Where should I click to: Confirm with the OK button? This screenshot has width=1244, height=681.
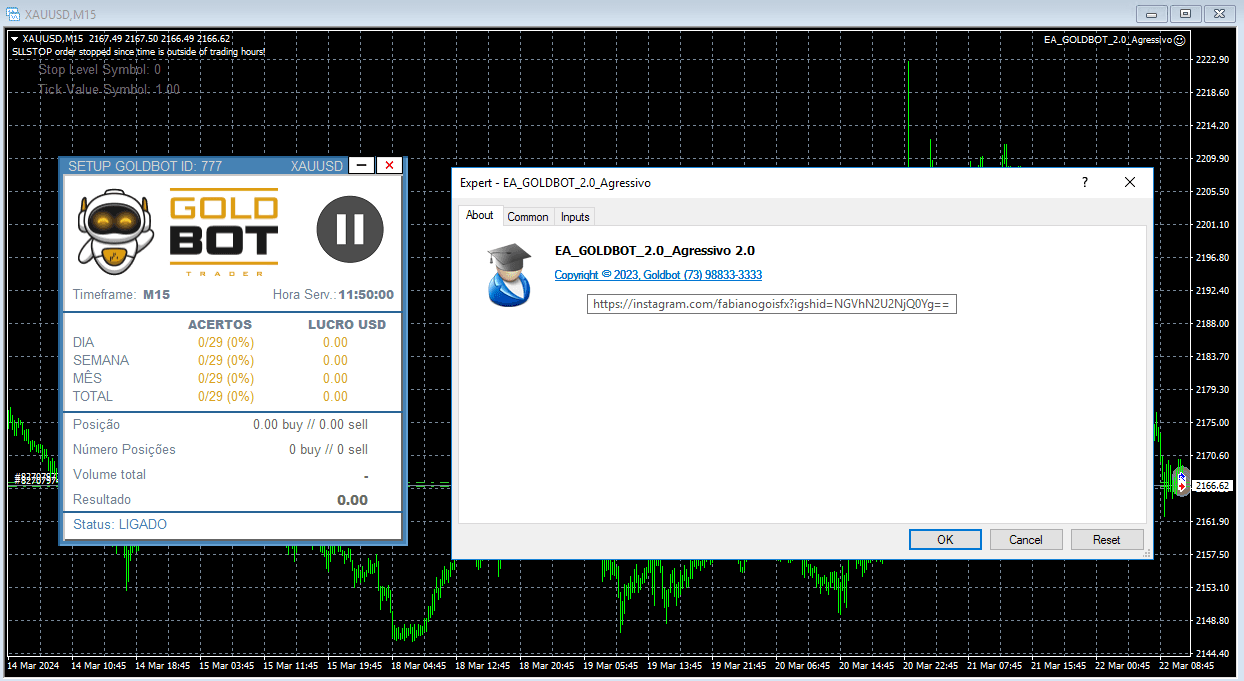945,540
